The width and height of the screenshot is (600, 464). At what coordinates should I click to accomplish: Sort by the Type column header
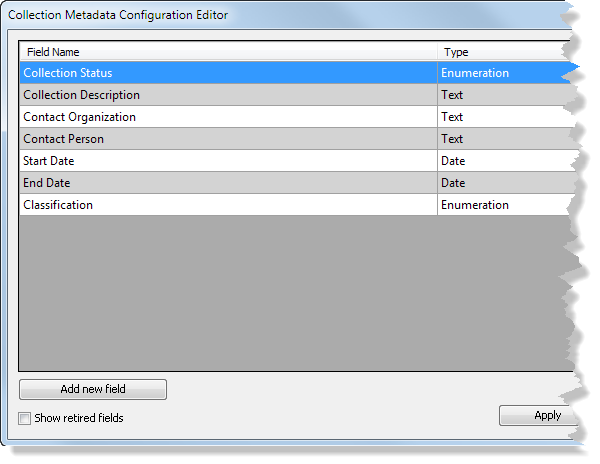[x=505, y=52]
